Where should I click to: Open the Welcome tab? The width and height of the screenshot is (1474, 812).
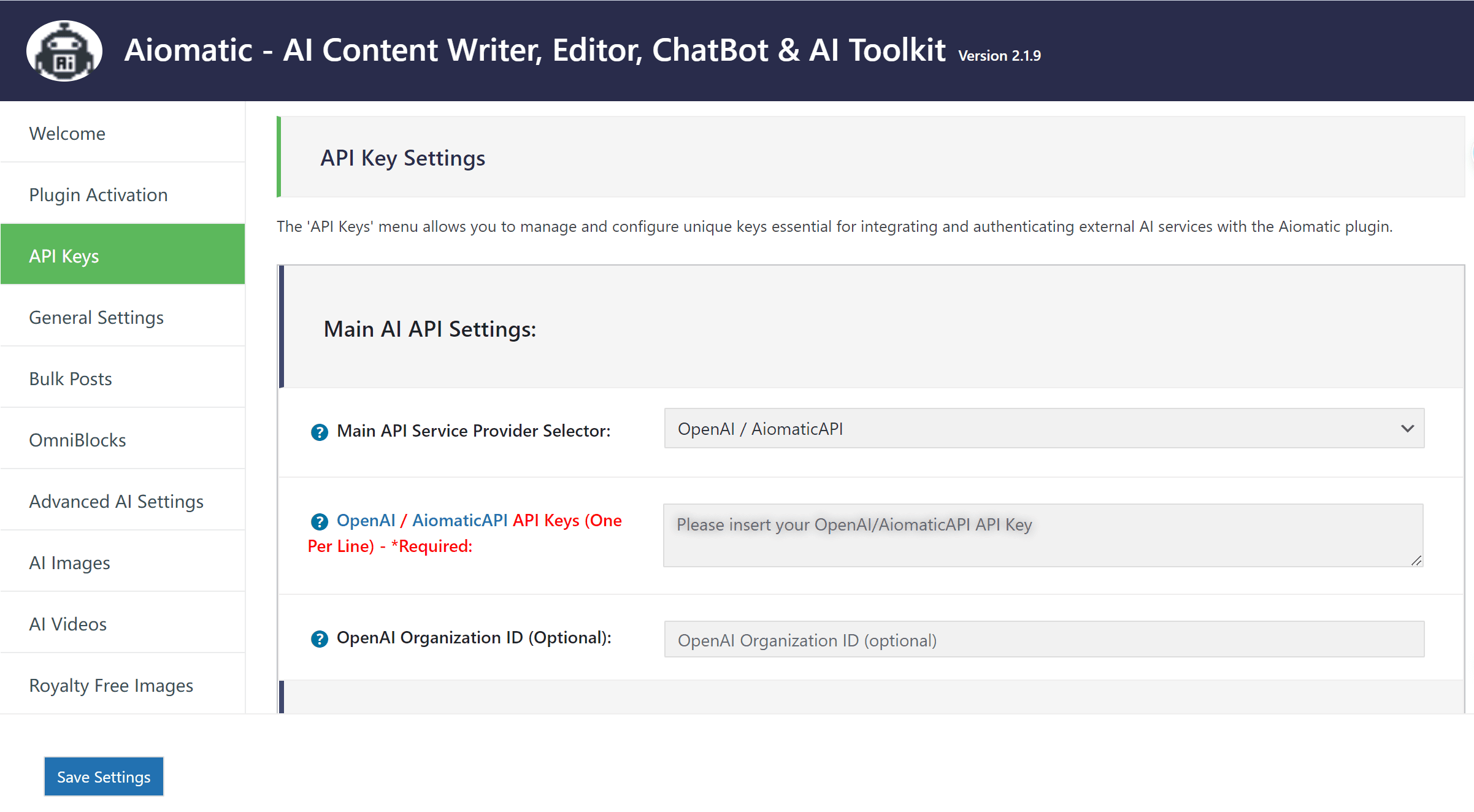[x=123, y=133]
